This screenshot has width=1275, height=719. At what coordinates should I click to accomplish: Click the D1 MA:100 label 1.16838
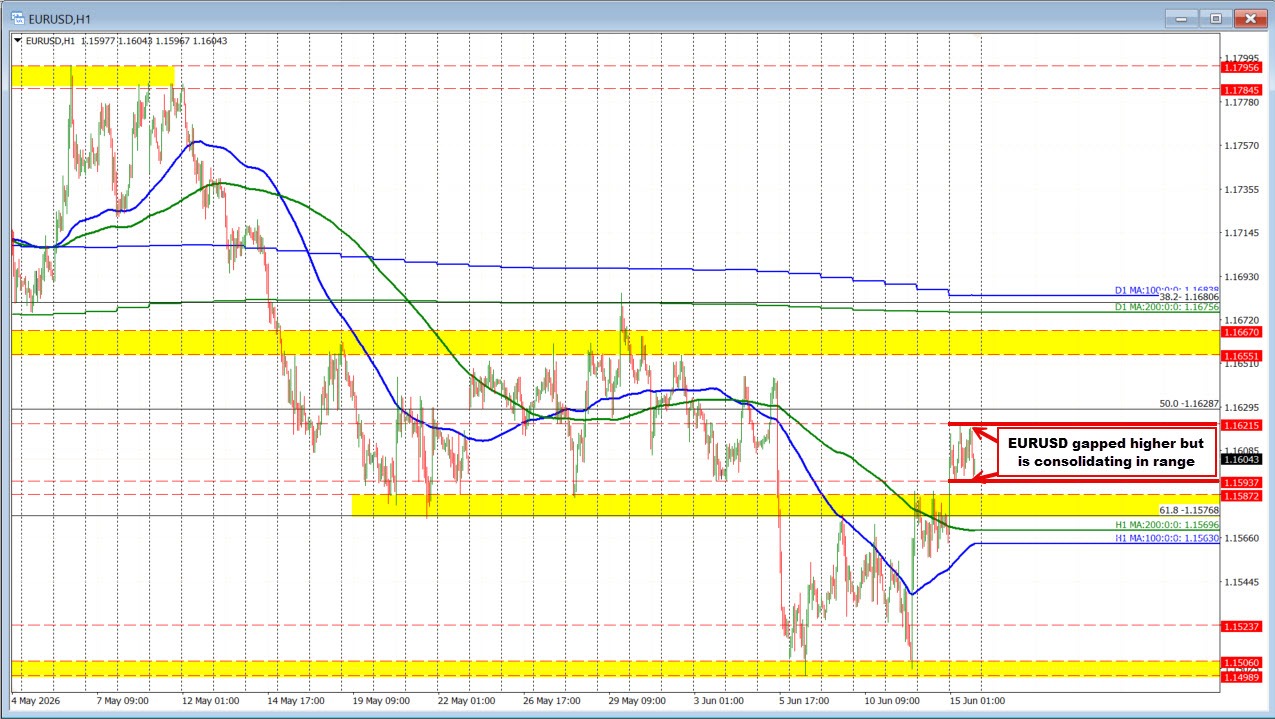(1166, 290)
